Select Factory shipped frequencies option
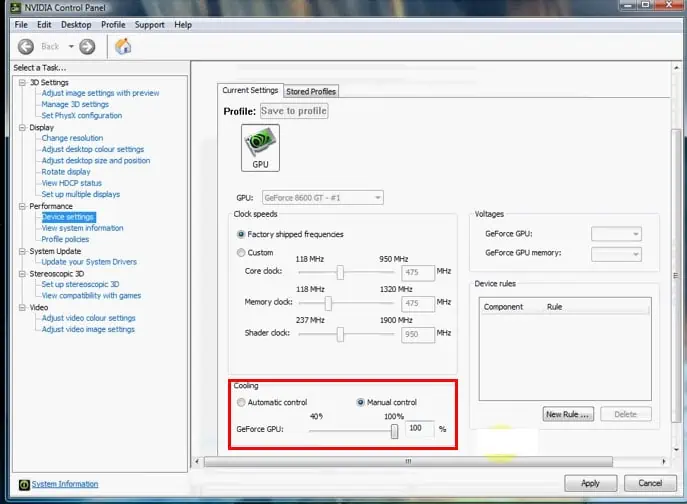Image resolution: width=687 pixels, height=504 pixels. click(241, 234)
